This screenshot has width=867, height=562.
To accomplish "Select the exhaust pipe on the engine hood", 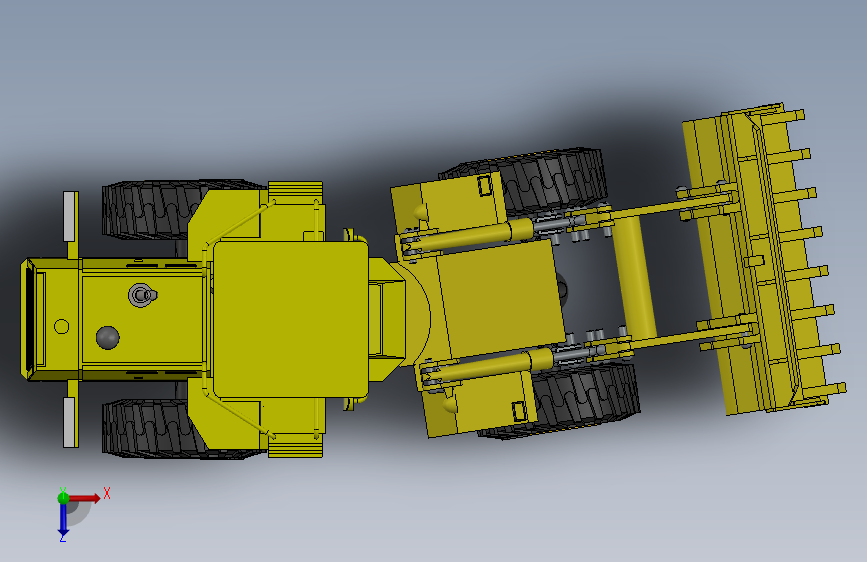I will 143,295.
